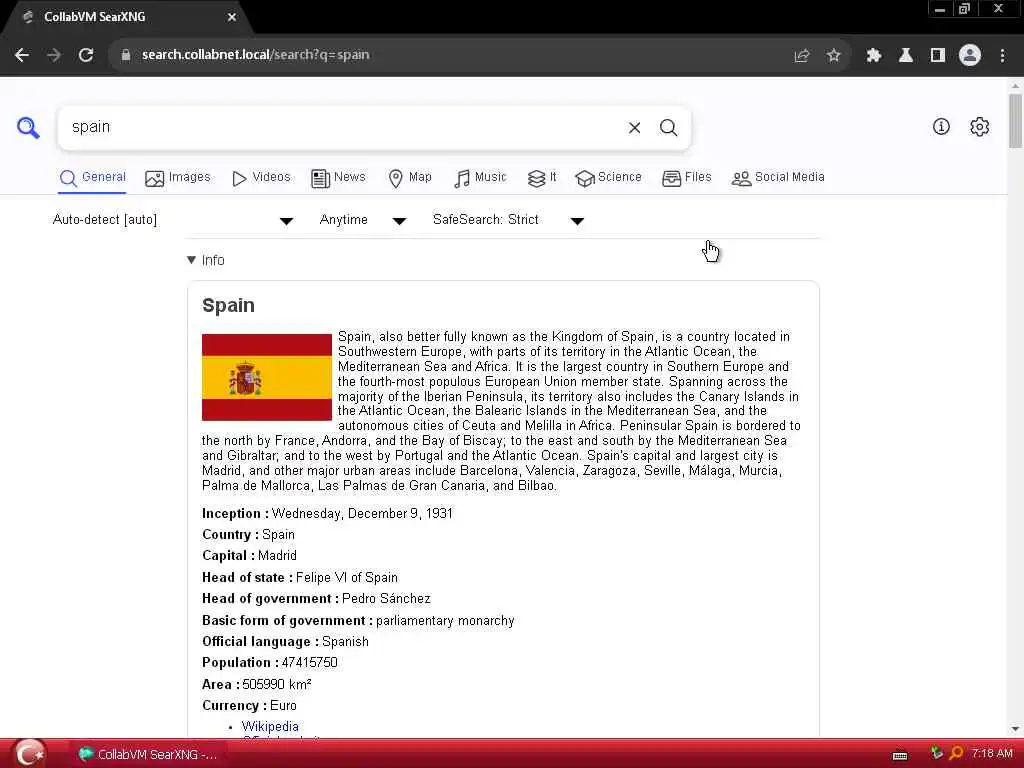
Task: Switch to the Social Media tab
Action: pyautogui.click(x=778, y=178)
